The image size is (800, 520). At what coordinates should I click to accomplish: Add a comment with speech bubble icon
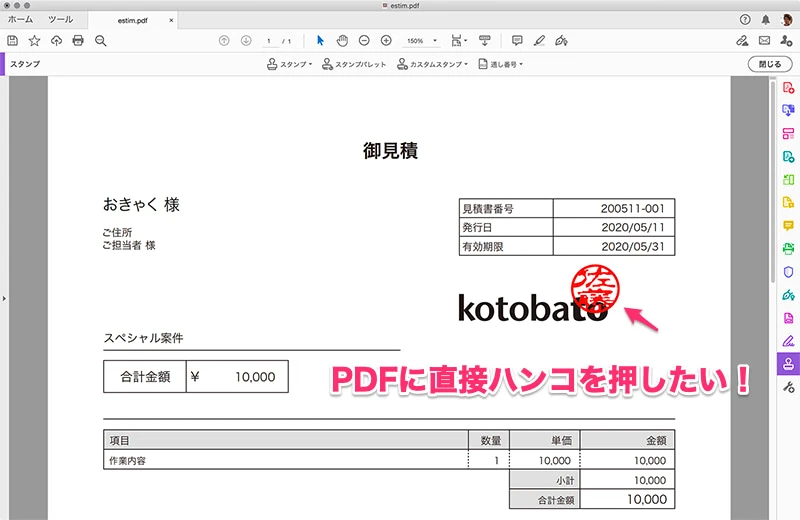click(x=517, y=40)
